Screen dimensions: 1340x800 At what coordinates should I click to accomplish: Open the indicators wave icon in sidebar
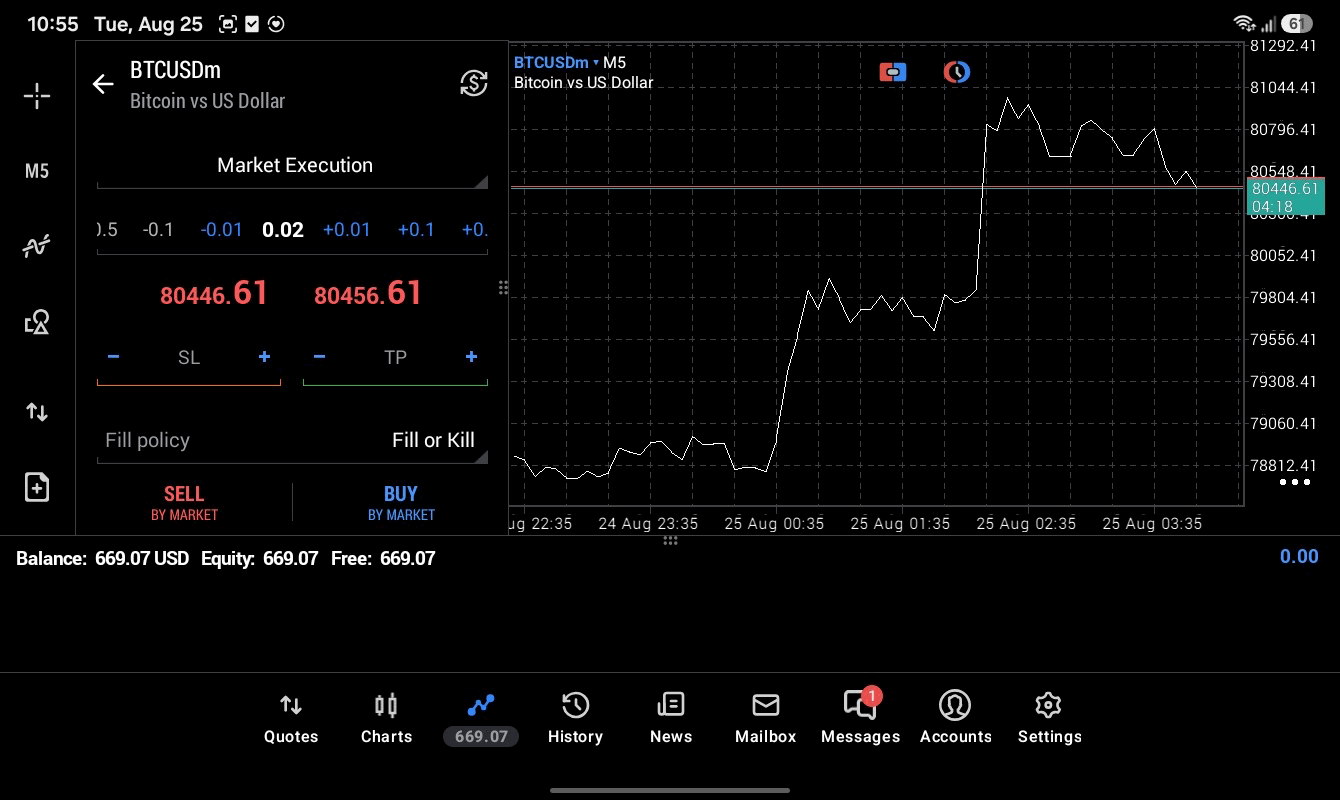click(37, 246)
